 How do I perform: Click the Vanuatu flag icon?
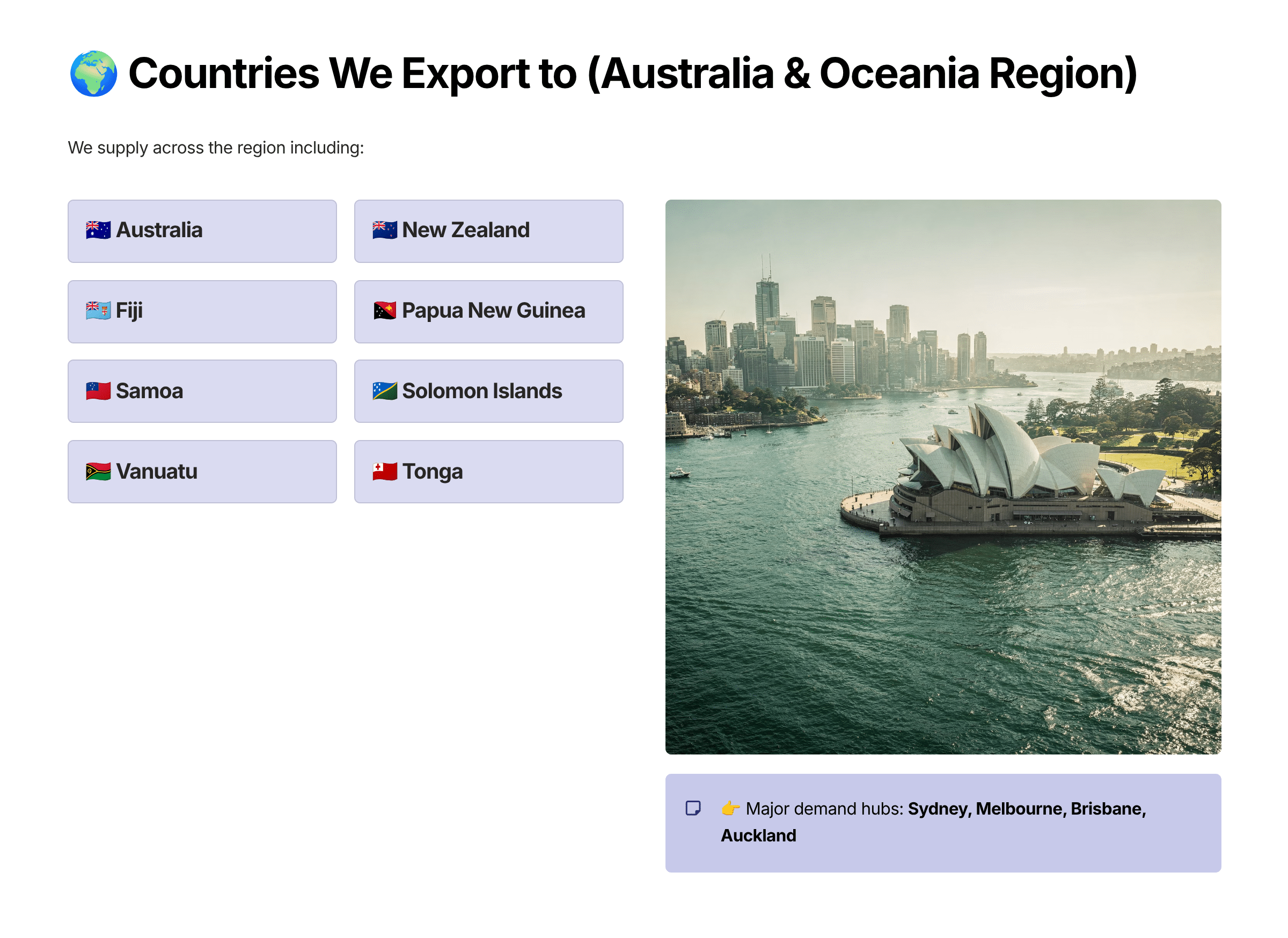[98, 471]
